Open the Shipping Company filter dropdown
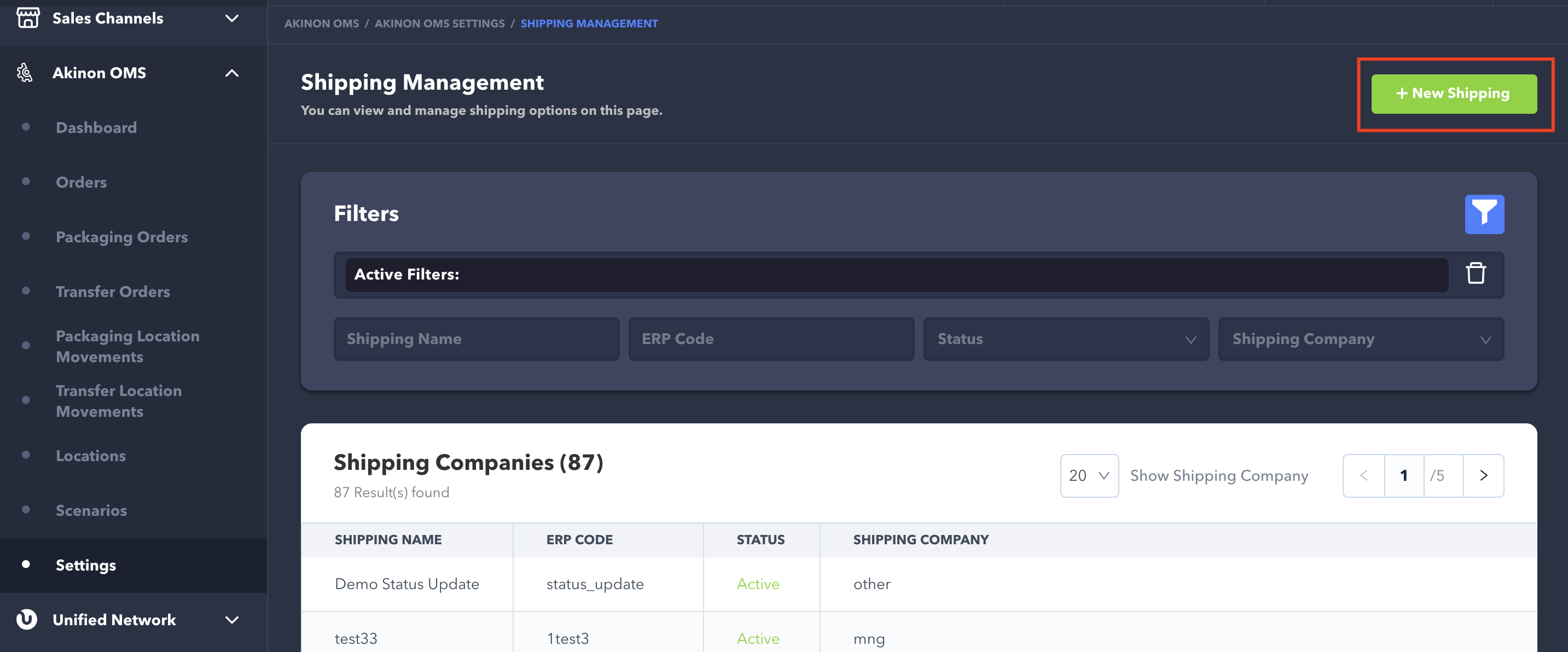The height and width of the screenshot is (652, 1568). click(x=1361, y=339)
